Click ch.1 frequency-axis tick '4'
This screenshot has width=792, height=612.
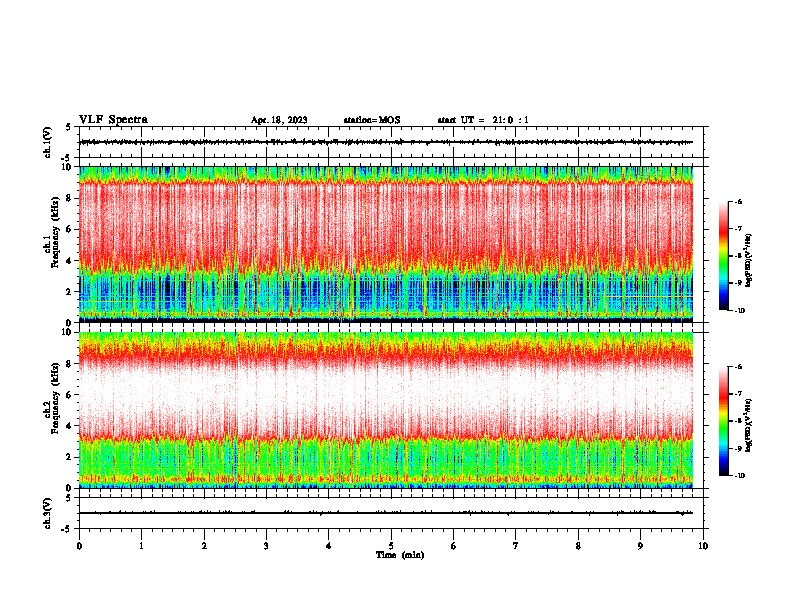[x=70, y=261]
